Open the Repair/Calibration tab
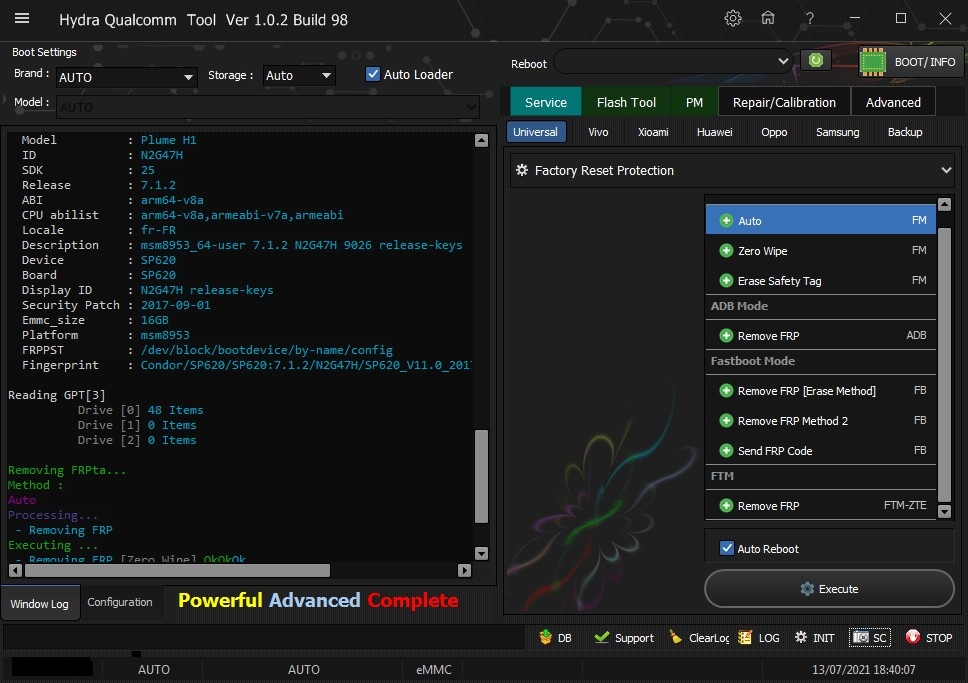968x683 pixels. (x=784, y=102)
